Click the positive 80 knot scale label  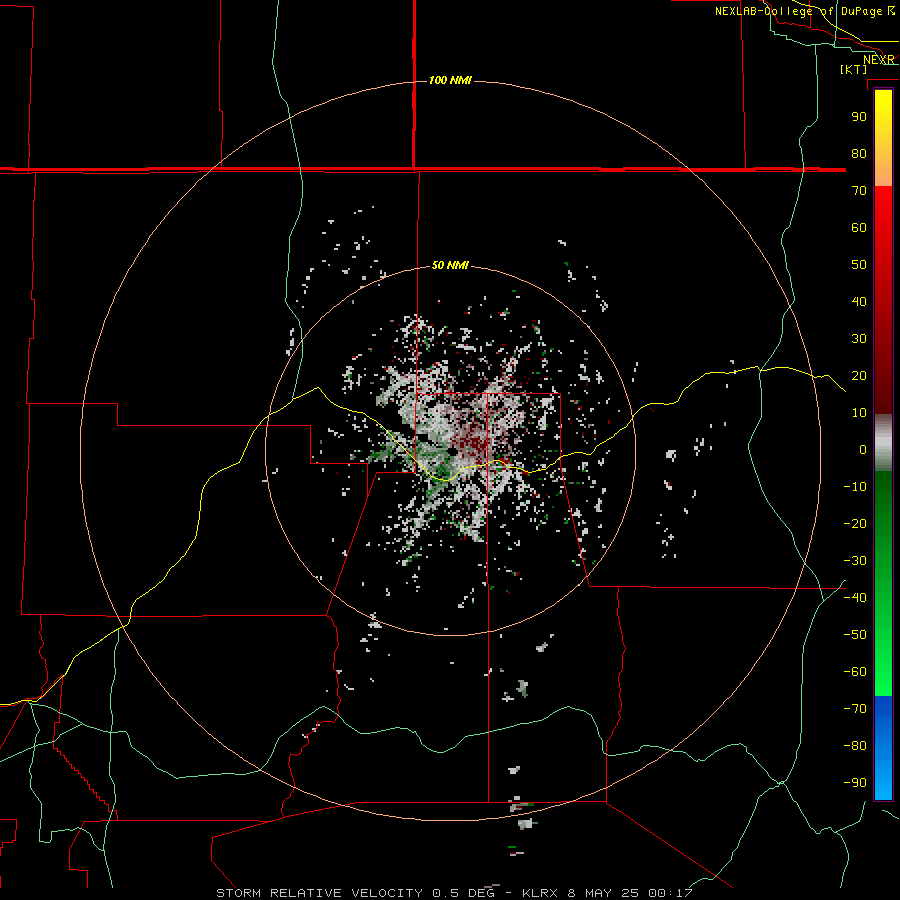tap(859, 153)
